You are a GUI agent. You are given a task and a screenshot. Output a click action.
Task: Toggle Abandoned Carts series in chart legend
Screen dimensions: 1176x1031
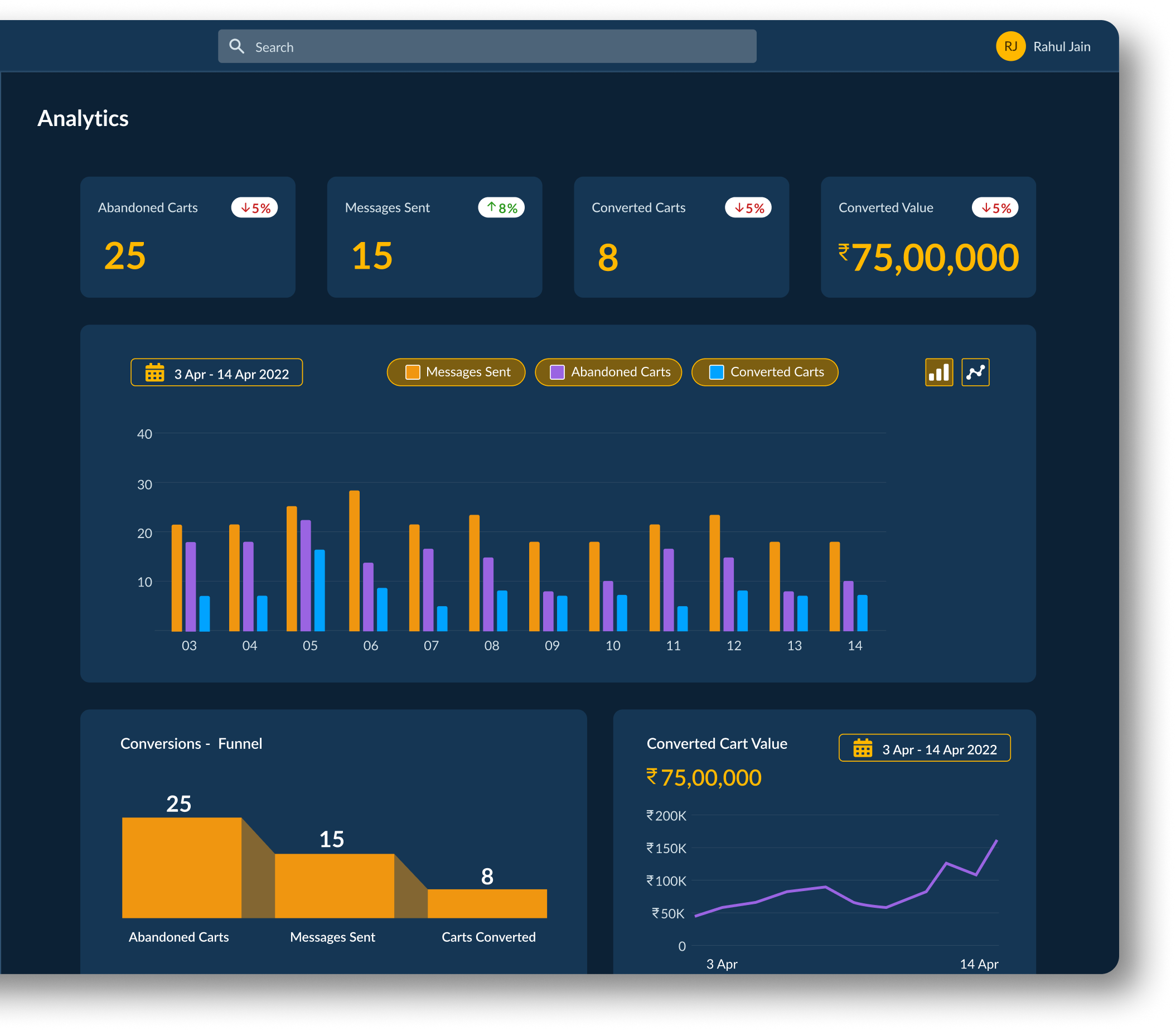click(x=609, y=372)
